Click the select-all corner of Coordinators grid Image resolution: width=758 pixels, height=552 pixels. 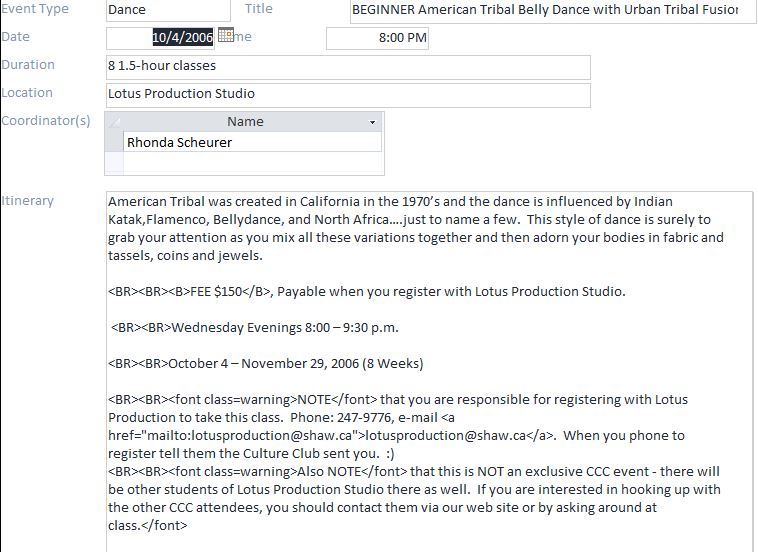click(114, 122)
